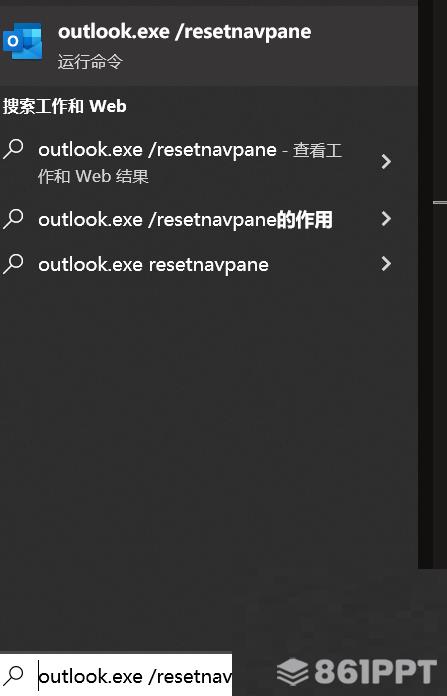Screen dimensions: 447x696
Task: Expand chevron for "查看工作和 Web 结果" suggestion
Action: (x=386, y=162)
